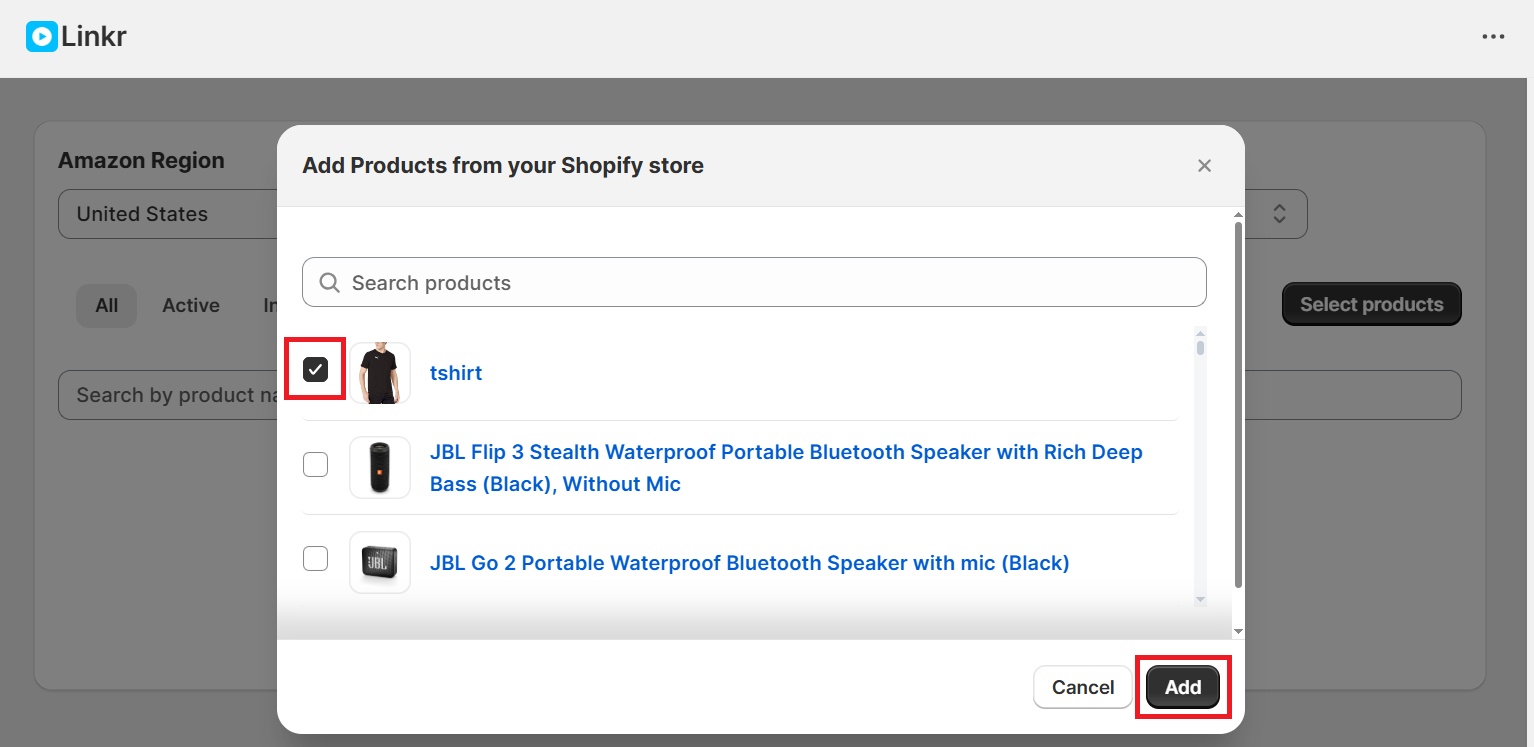Click the Amazon Region heading text
Screen dimensions: 1534x747
(x=141, y=160)
